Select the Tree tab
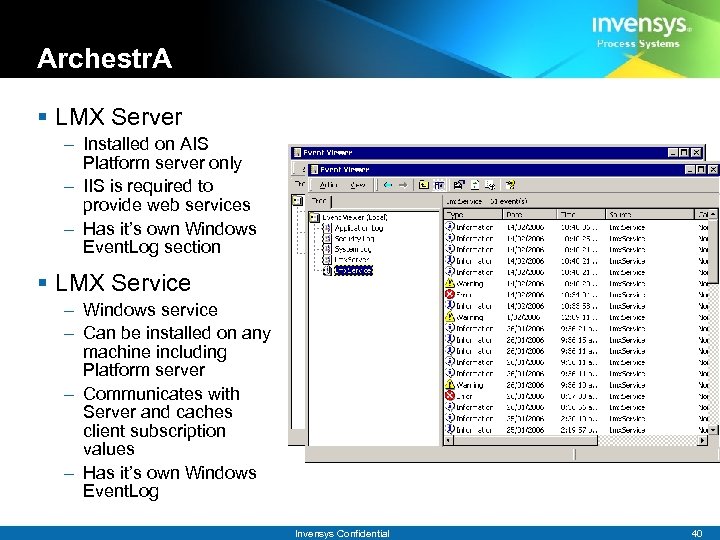 click(x=320, y=201)
